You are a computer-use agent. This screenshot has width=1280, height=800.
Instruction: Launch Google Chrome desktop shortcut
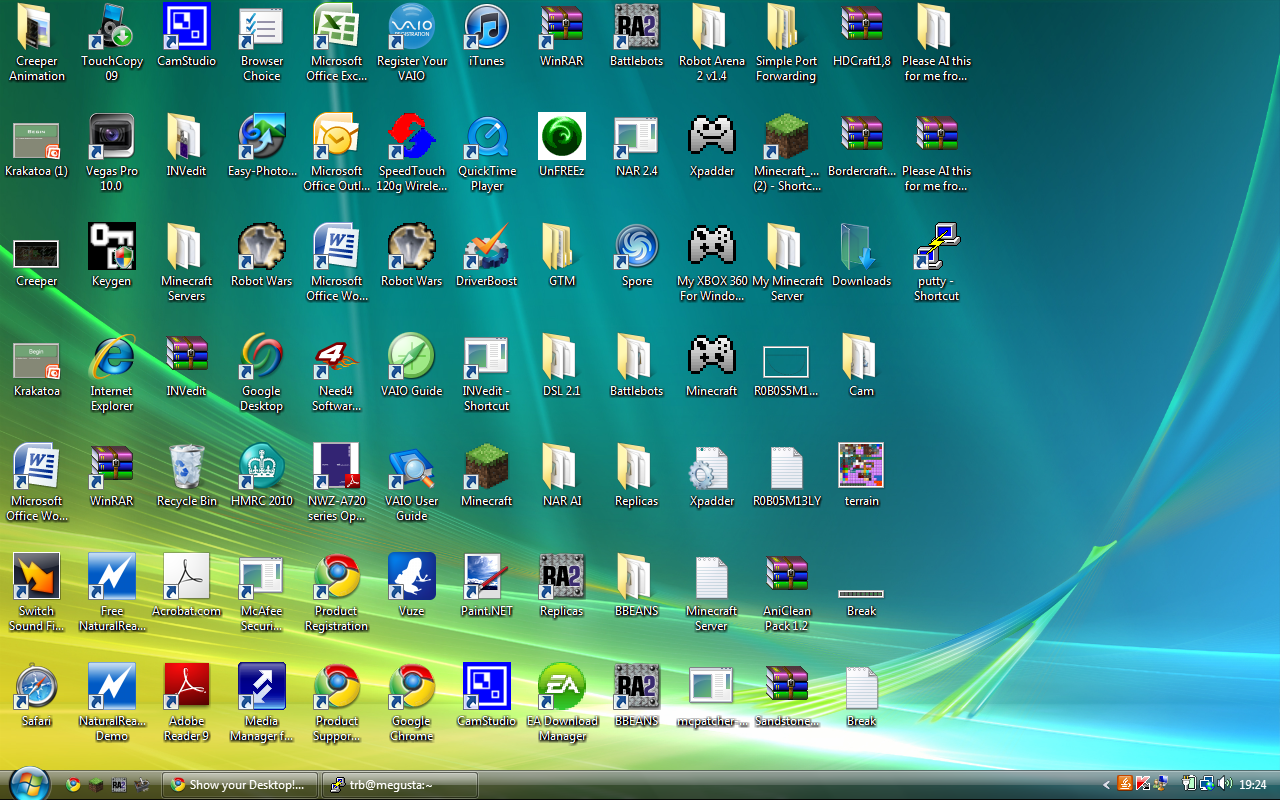click(x=412, y=687)
